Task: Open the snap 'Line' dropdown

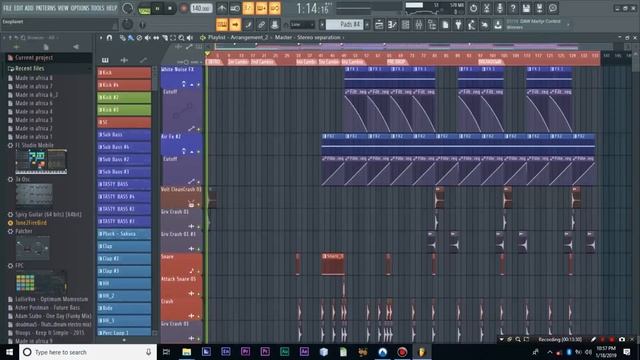Action: pos(302,25)
